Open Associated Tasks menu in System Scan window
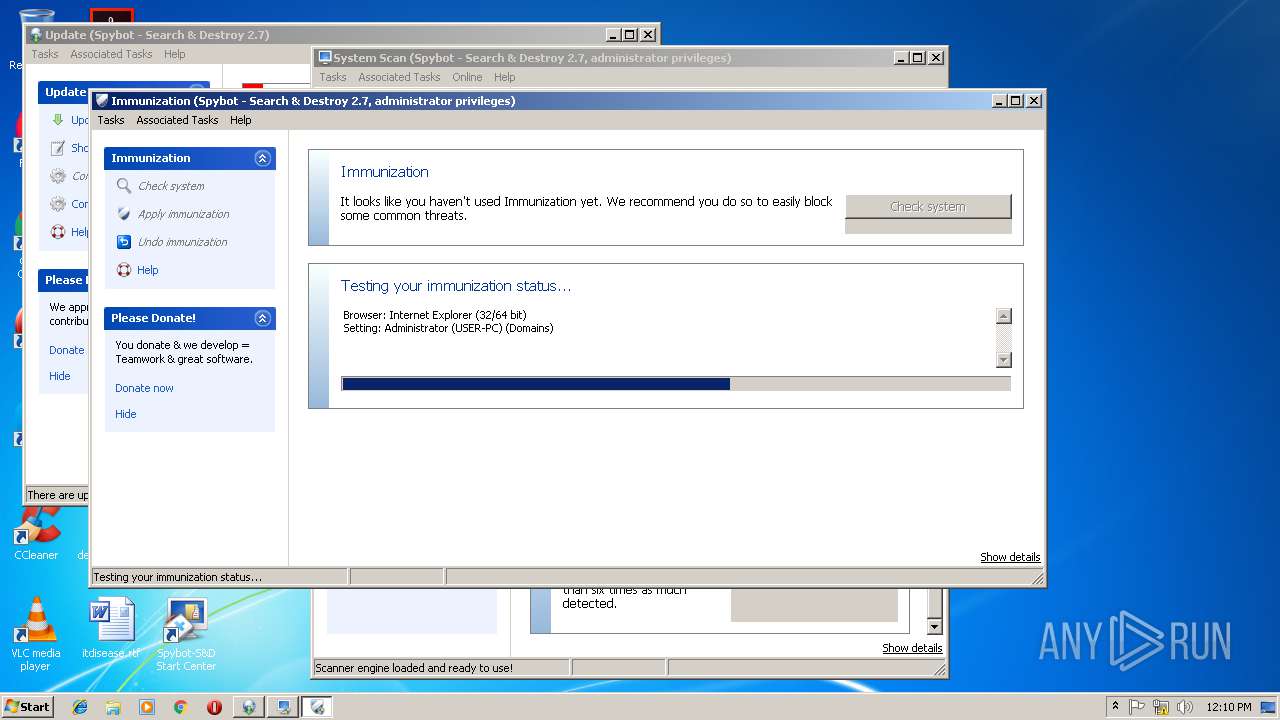Screen dimensions: 1280x720 [399, 77]
